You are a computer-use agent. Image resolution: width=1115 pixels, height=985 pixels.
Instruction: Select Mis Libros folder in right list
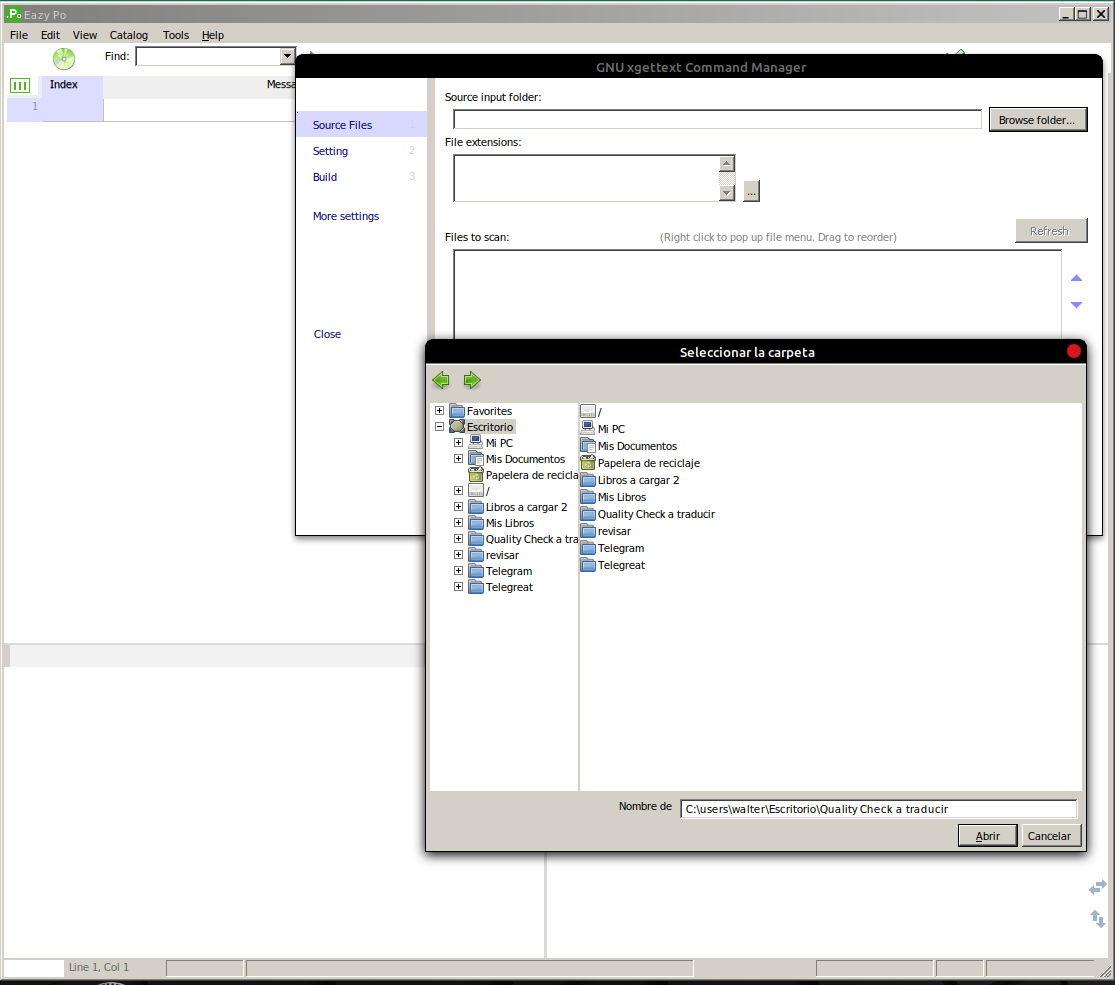614,497
